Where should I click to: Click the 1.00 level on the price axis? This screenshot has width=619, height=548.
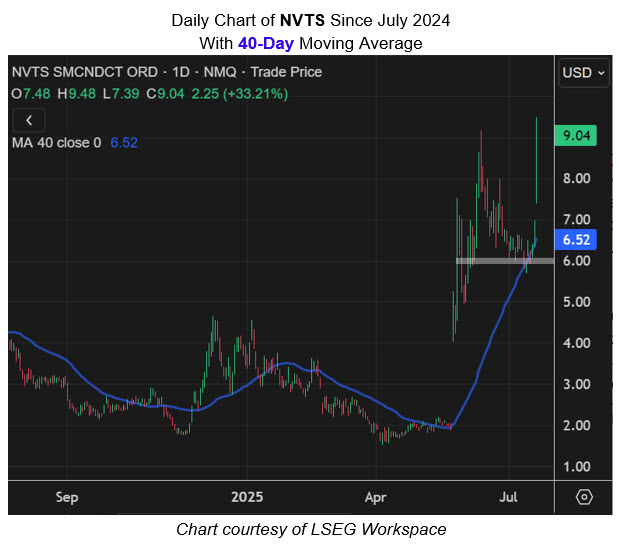coord(575,466)
